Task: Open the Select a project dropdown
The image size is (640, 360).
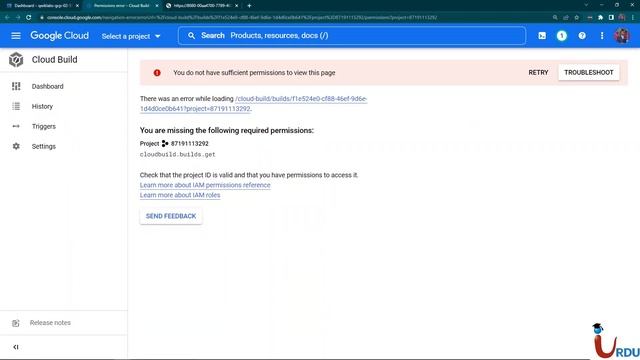Action: tap(131, 36)
